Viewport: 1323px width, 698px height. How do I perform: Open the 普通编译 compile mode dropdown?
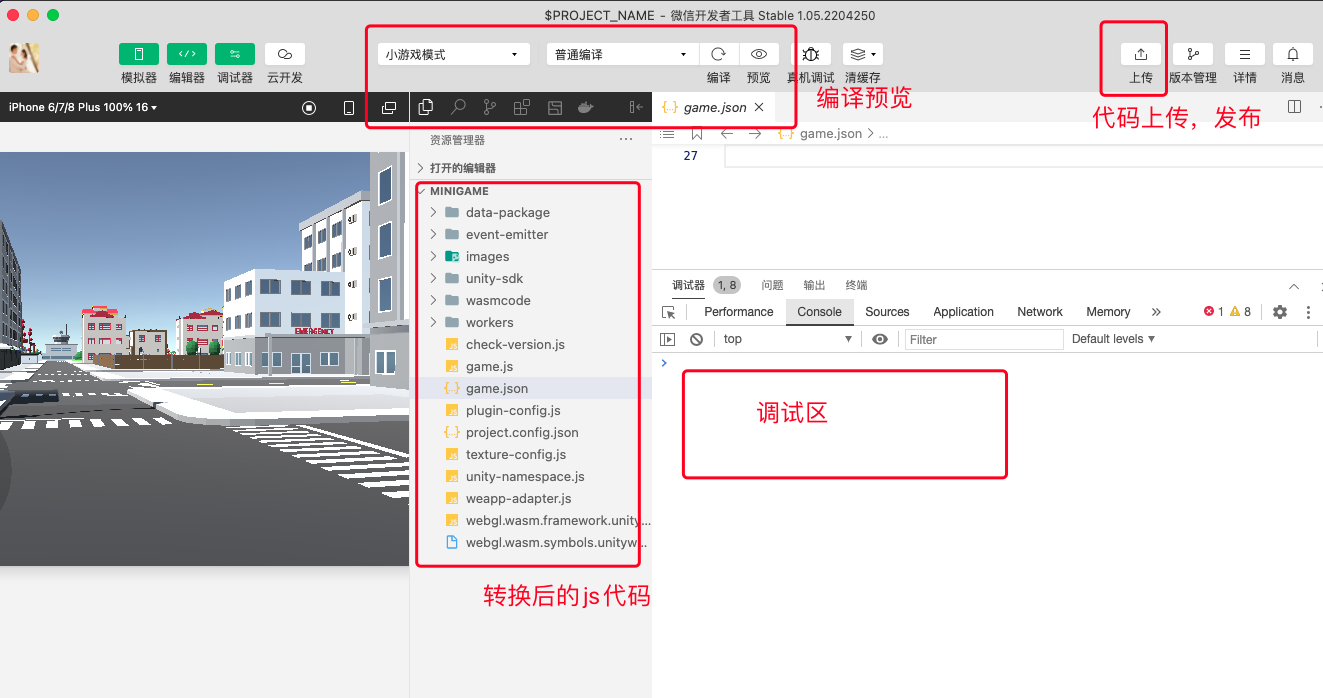[622, 54]
